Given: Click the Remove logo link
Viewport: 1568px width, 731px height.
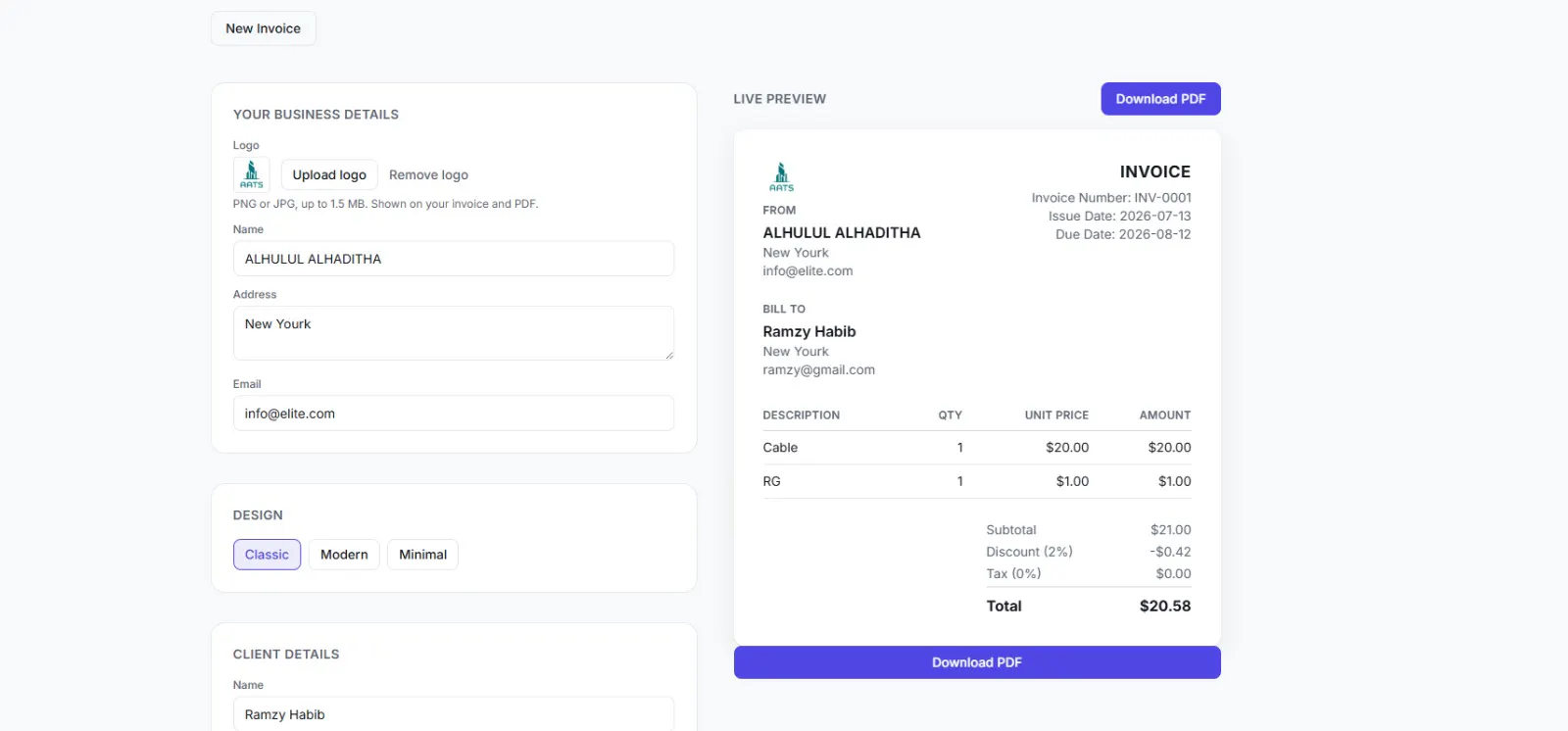Looking at the screenshot, I should click(x=428, y=174).
